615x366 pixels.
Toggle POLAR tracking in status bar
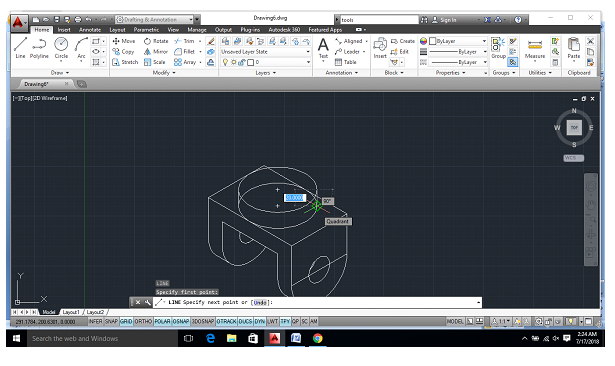[162, 321]
